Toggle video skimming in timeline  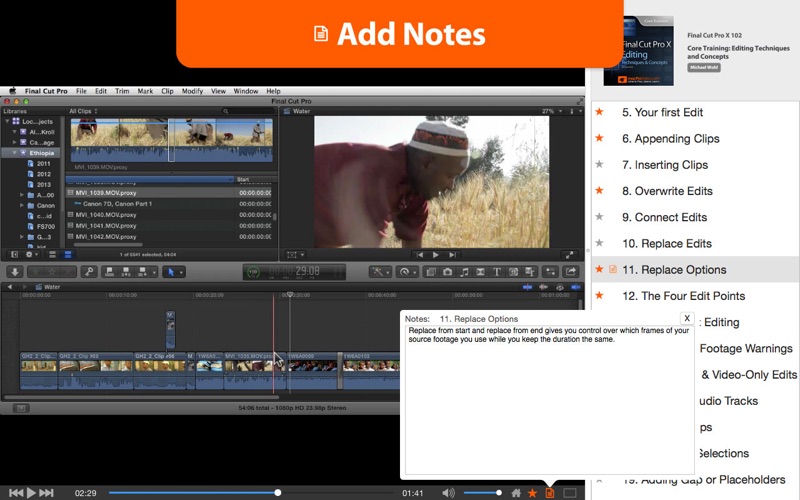tap(528, 287)
